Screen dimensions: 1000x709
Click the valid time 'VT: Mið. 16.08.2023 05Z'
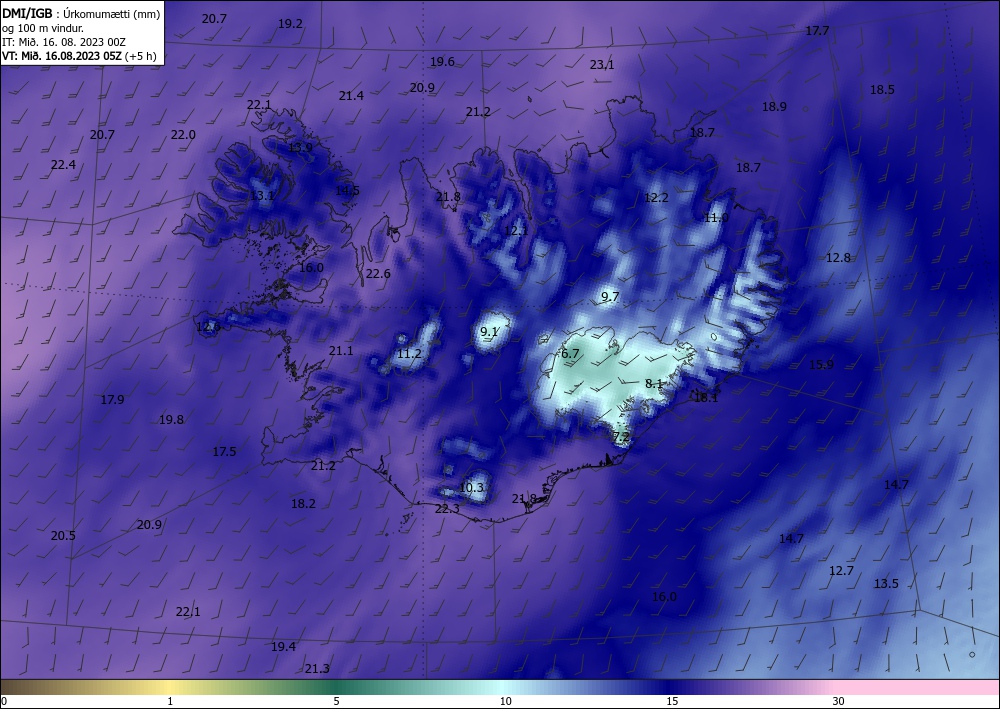(62, 56)
